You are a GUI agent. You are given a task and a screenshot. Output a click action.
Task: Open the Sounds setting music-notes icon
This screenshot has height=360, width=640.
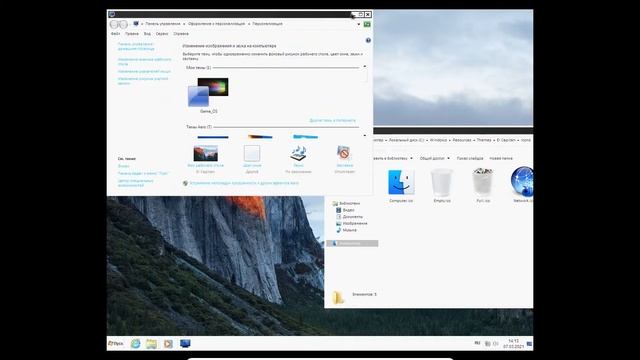[x=298, y=153]
